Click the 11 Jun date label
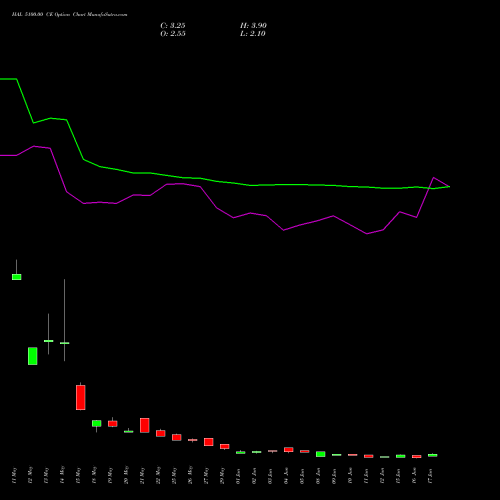Screen dimensions: 500x500 pyautogui.click(x=366, y=476)
